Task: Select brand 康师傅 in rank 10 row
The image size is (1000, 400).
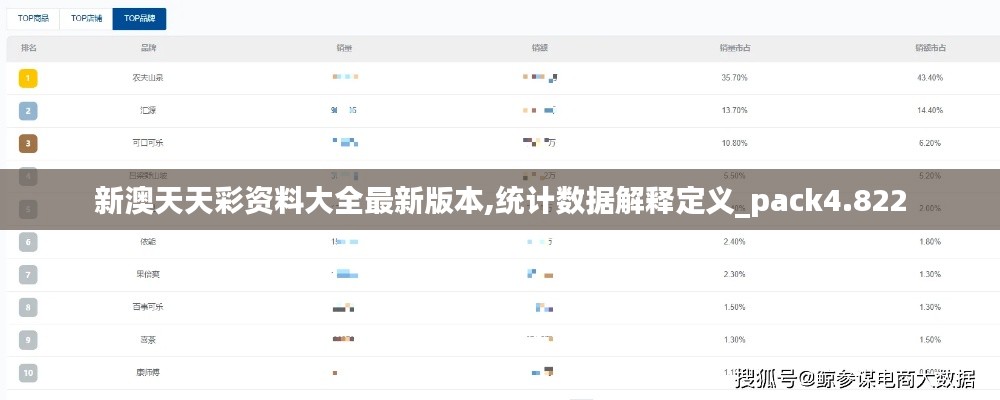Action: click(x=148, y=372)
